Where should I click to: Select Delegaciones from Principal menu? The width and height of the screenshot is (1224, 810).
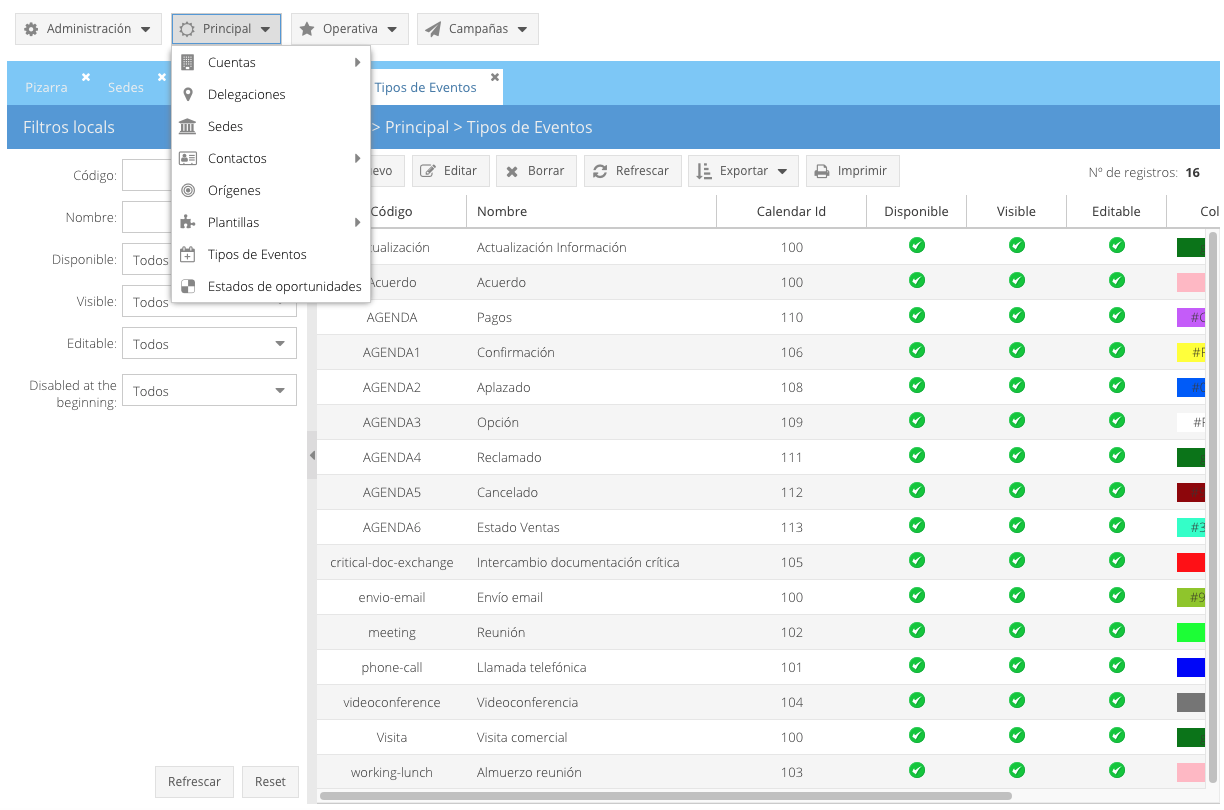pyautogui.click(x=271, y=94)
